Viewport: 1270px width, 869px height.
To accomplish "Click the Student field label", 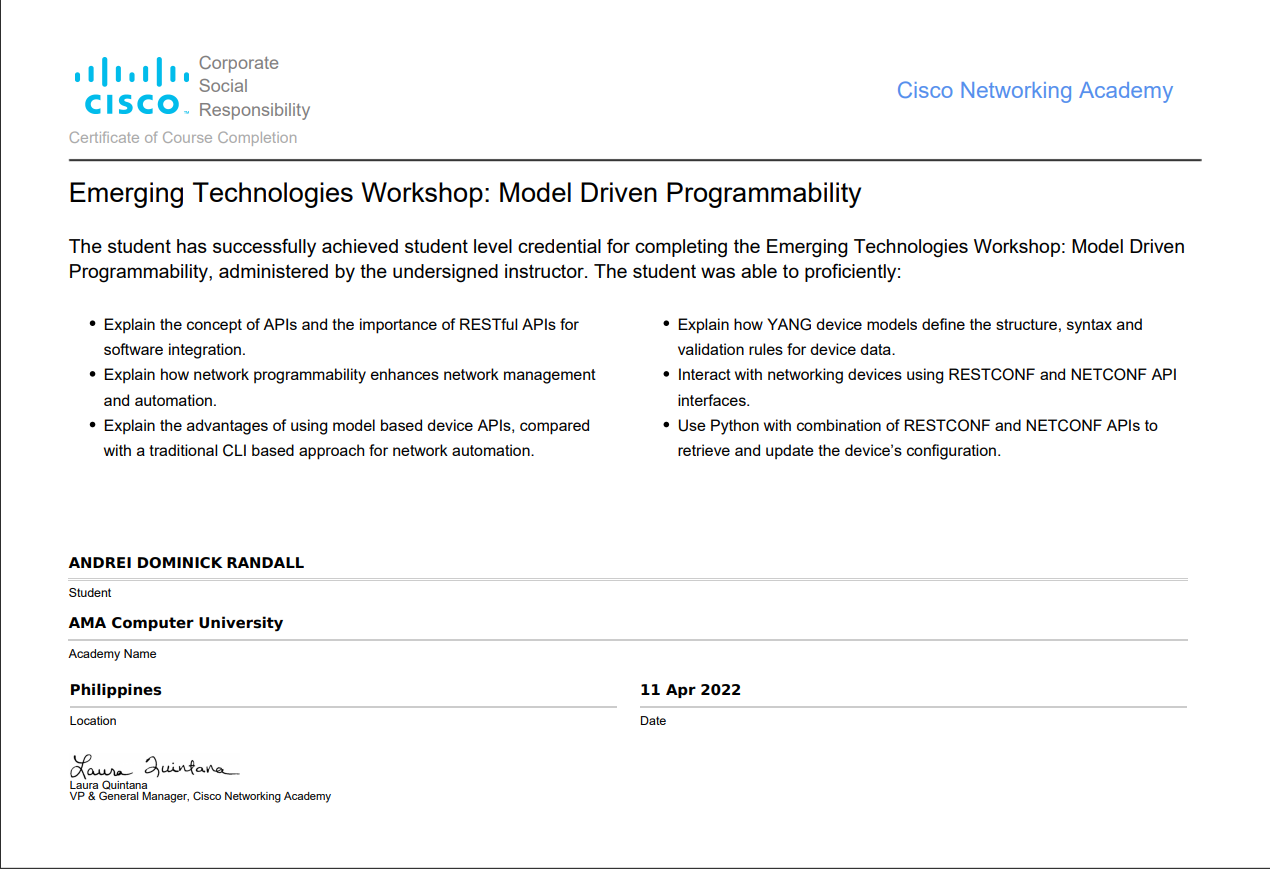I will [x=90, y=593].
